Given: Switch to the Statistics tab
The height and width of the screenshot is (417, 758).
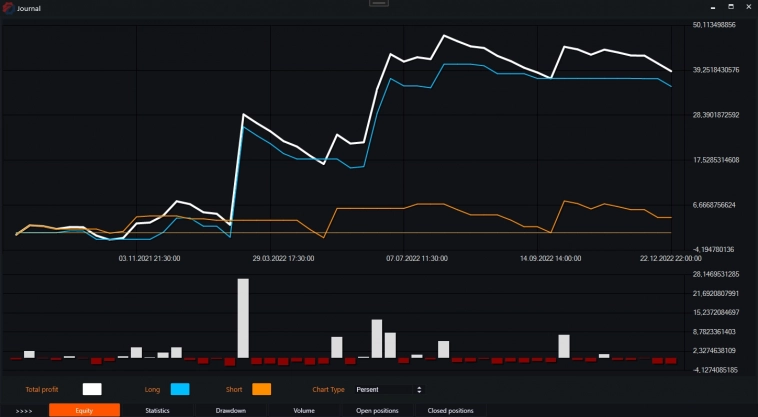Looking at the screenshot, I should coord(157,410).
